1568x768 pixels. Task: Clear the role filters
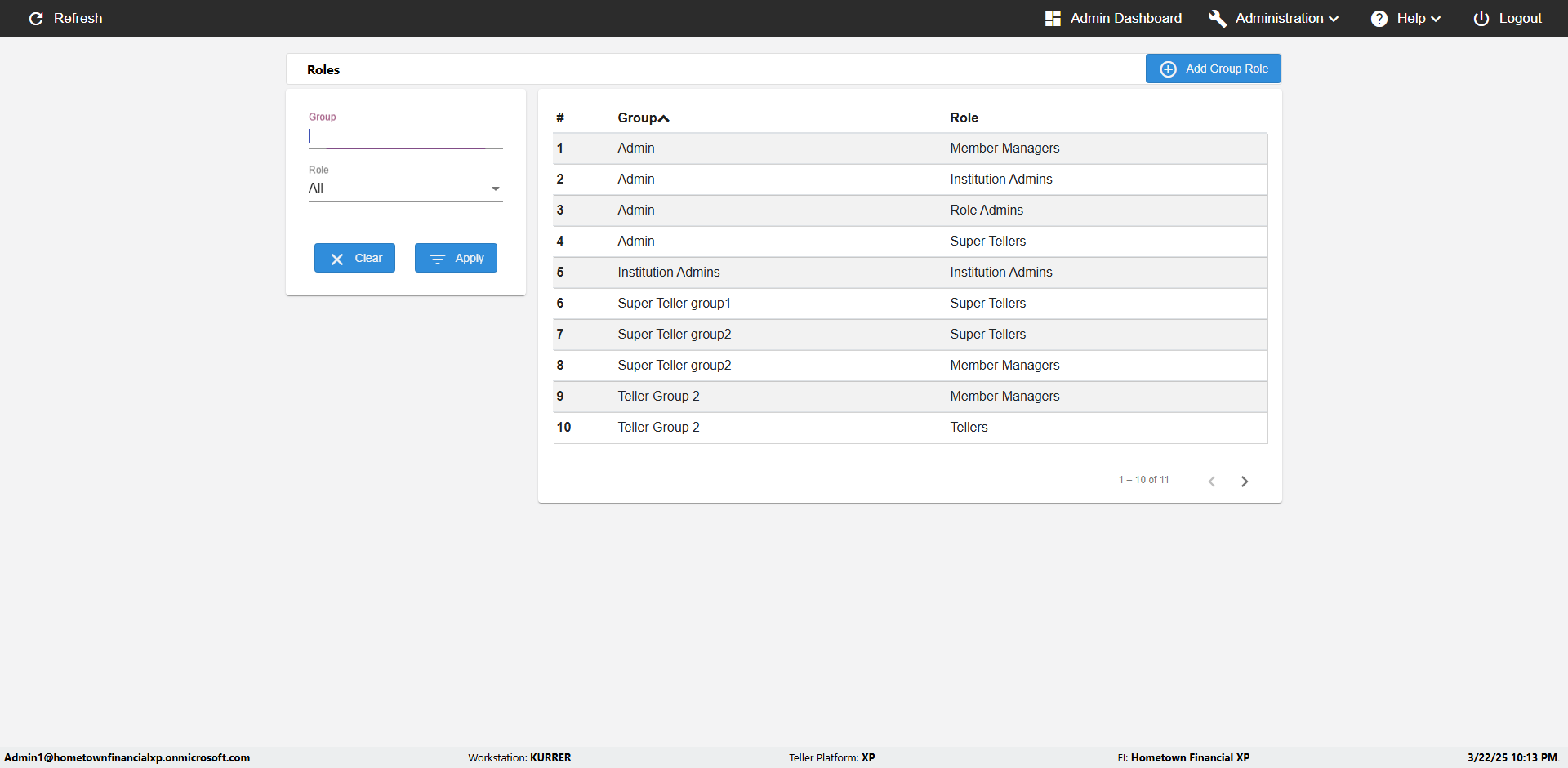pos(354,258)
